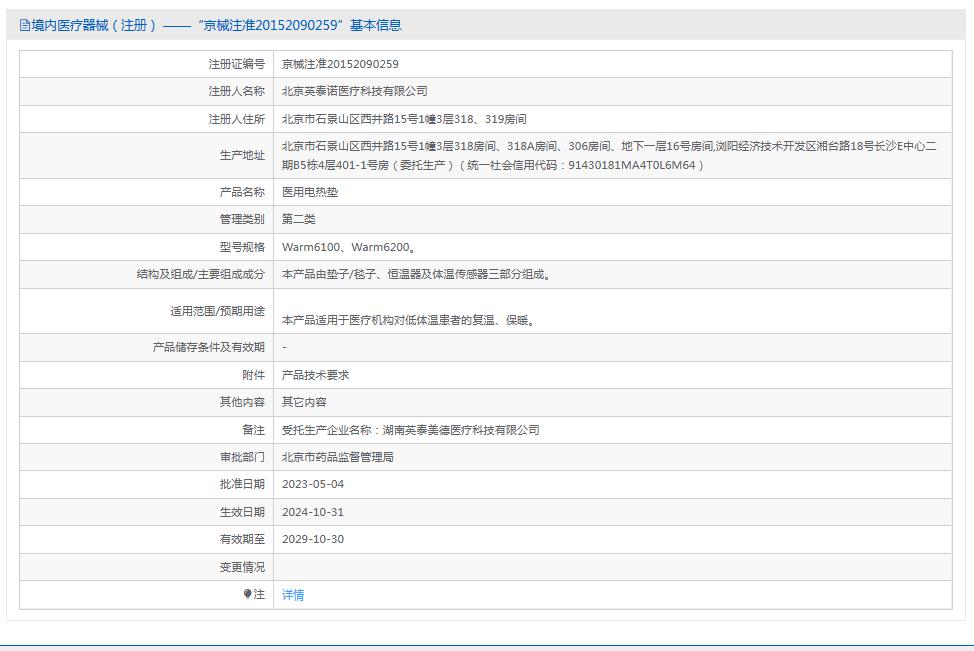Click the document icon before 境内医疗器械
The width and height of the screenshot is (974, 651).
point(24,25)
